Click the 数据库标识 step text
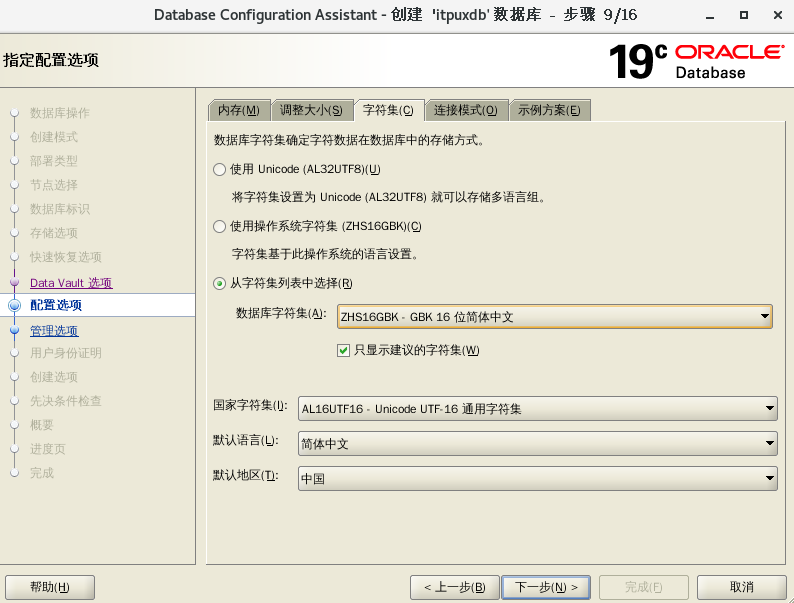794x603 pixels. (60, 209)
